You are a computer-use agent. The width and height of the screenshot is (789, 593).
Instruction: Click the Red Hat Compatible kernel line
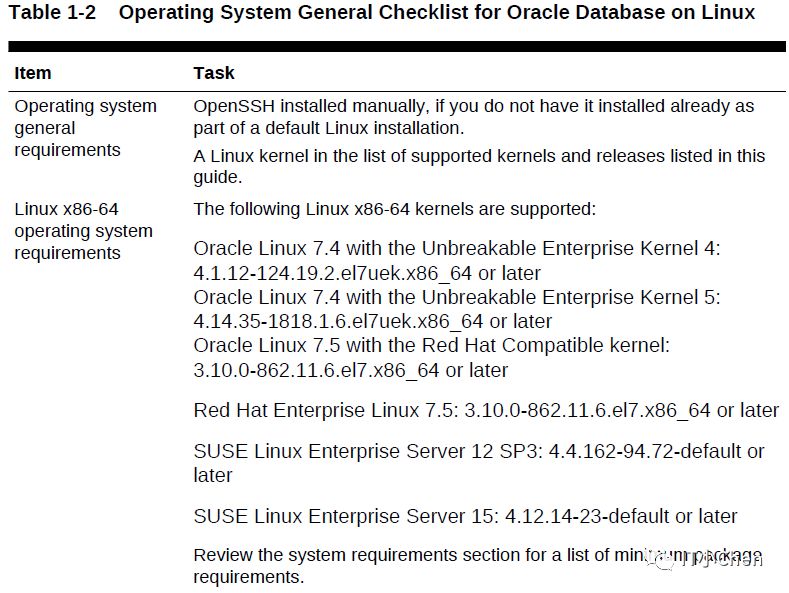432,345
